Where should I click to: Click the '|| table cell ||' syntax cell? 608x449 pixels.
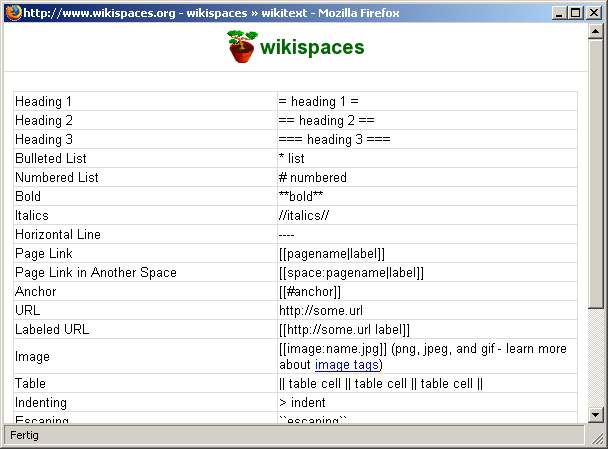(427, 383)
